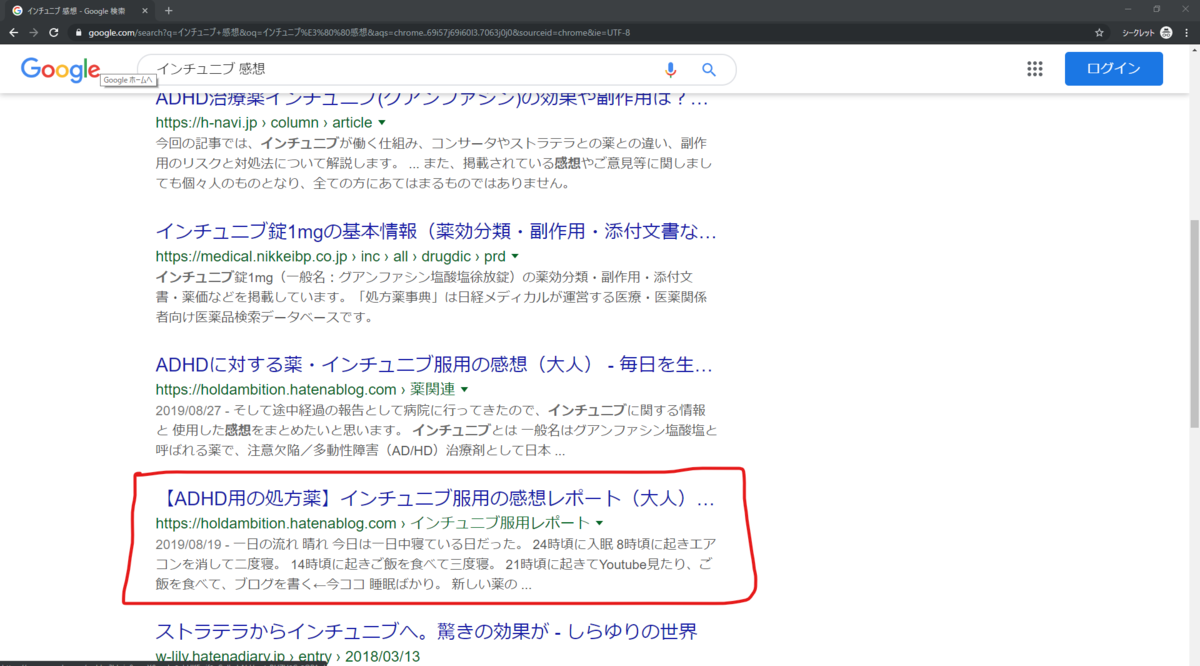
Task: Click the Google logo to go home
Action: click(60, 70)
